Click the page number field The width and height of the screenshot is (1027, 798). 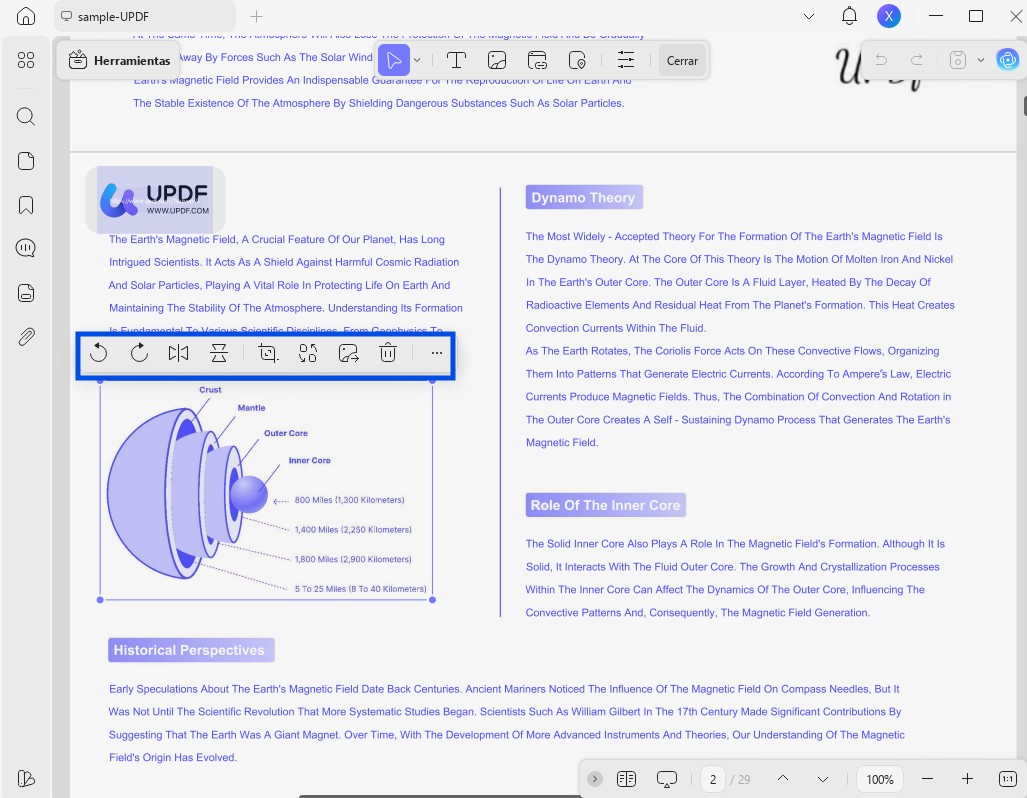(x=713, y=779)
